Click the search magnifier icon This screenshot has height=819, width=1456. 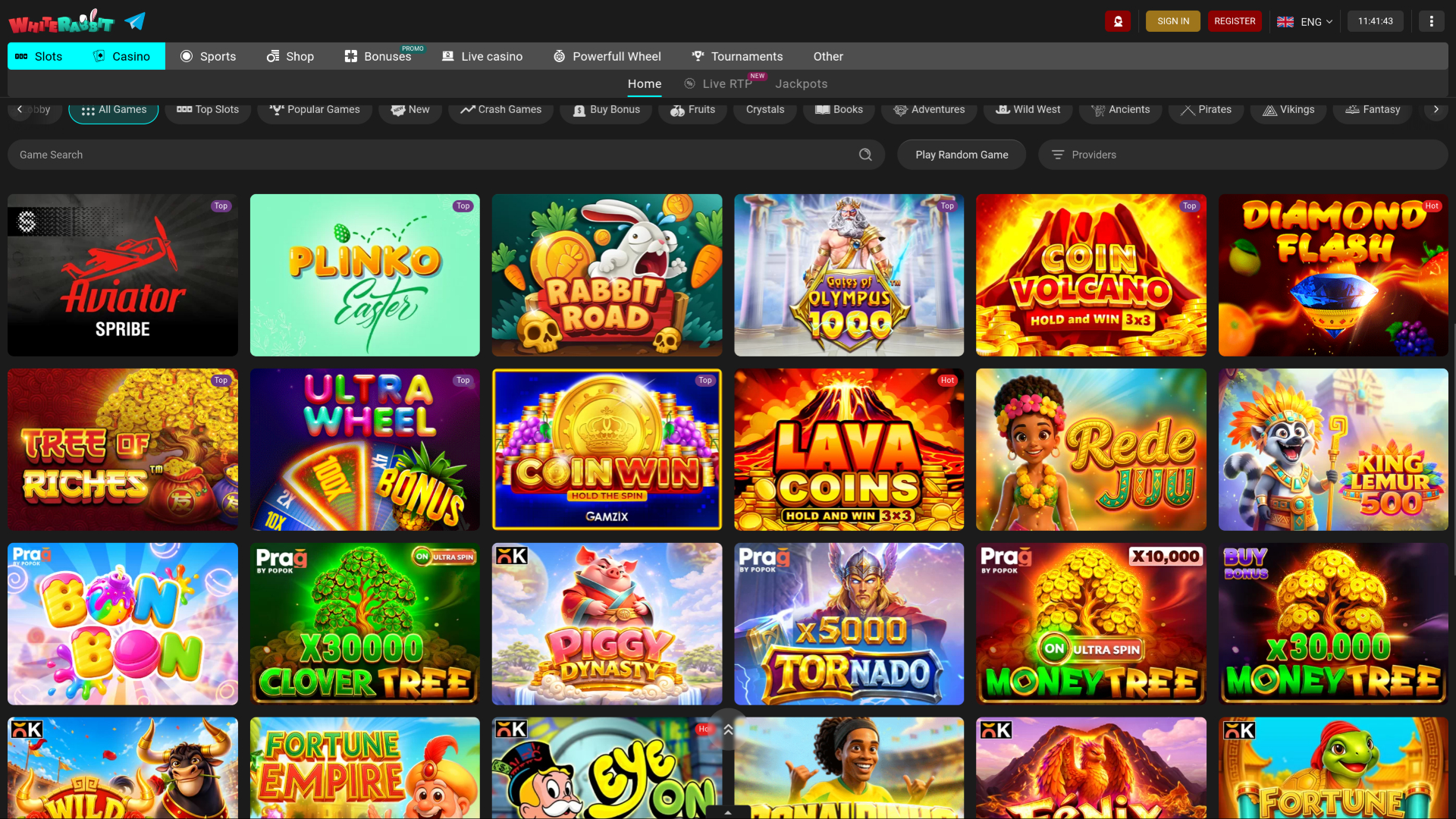865,155
